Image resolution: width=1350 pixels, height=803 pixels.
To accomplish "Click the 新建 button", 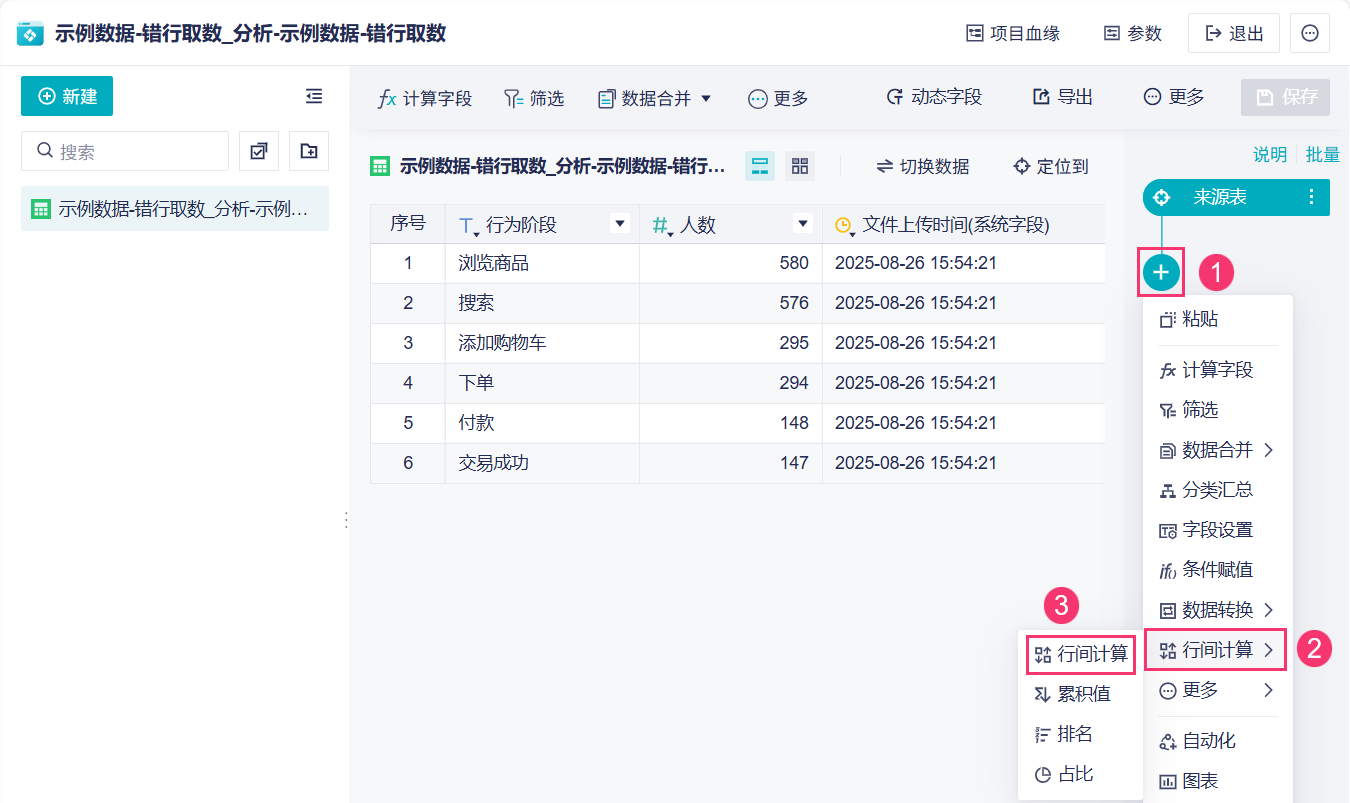I will click(x=67, y=96).
